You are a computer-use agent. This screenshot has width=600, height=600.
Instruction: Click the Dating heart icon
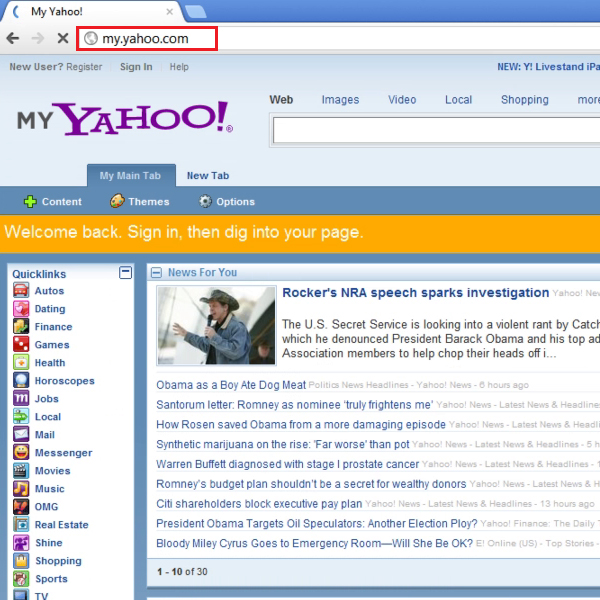coord(21,308)
